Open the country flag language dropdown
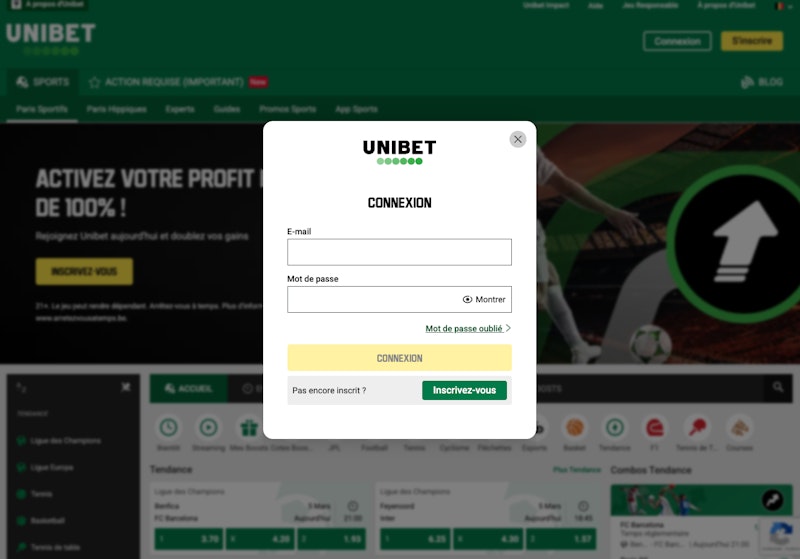 tap(782, 6)
